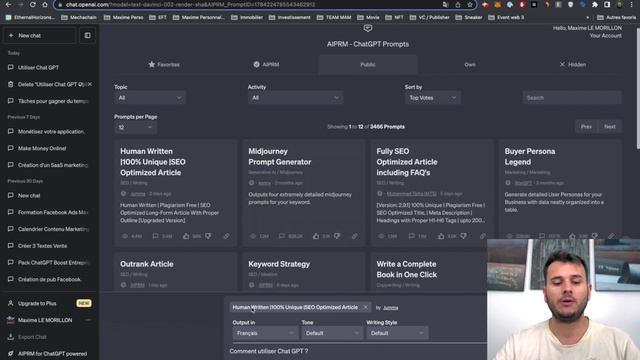This screenshot has height=360, width=640.
Task: Switch to the Public tab
Action: click(x=368, y=64)
